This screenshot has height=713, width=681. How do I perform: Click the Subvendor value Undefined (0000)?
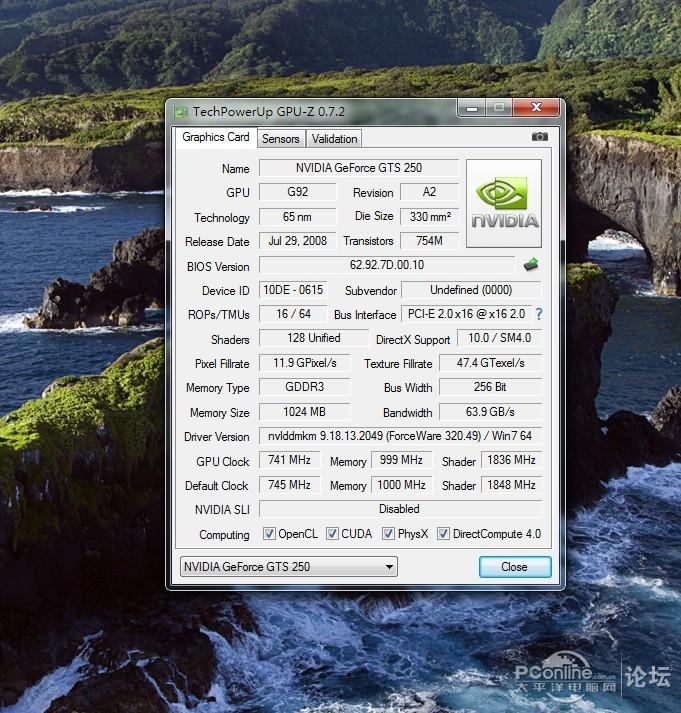[471, 290]
